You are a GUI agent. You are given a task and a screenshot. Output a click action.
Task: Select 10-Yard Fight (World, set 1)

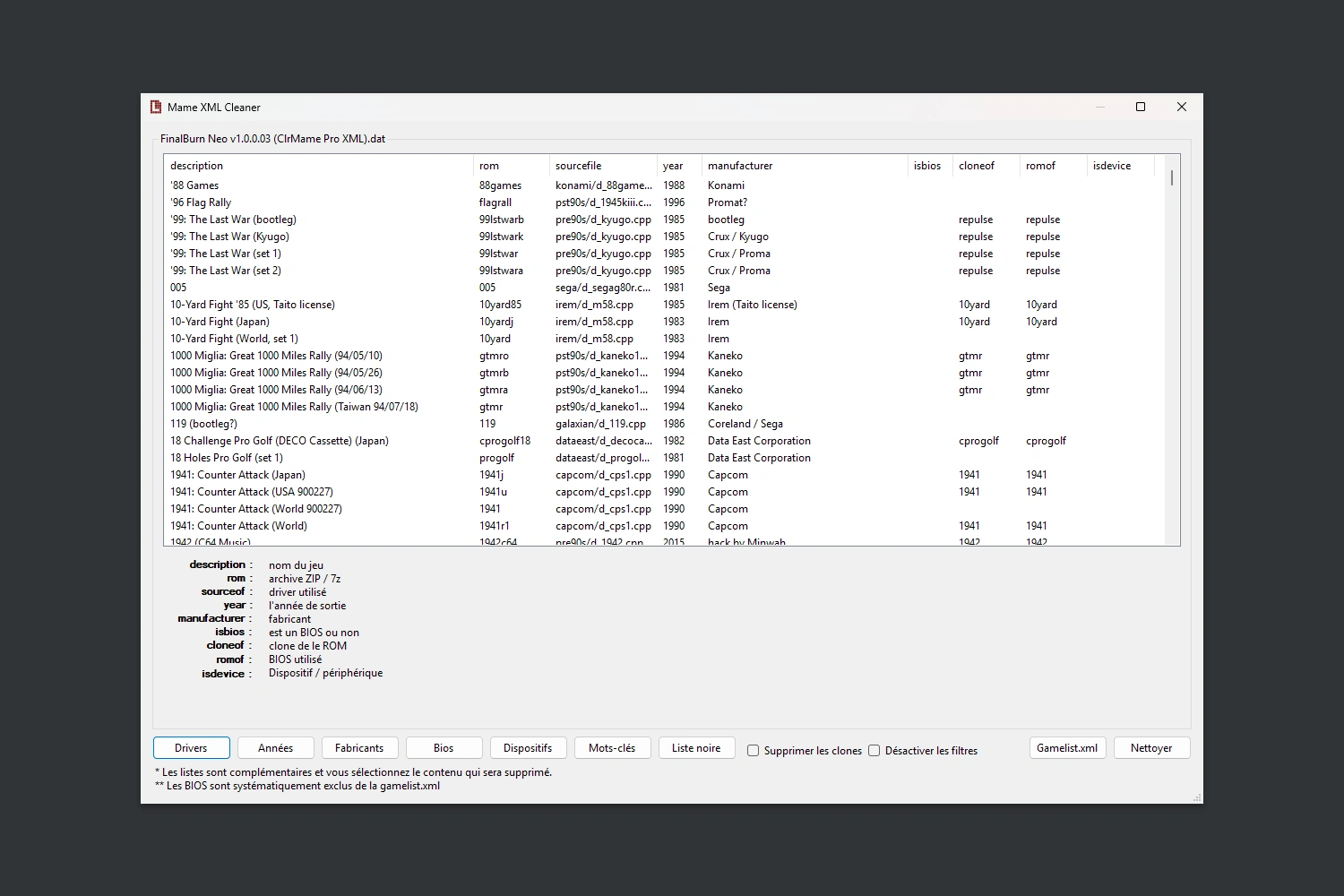point(665,339)
